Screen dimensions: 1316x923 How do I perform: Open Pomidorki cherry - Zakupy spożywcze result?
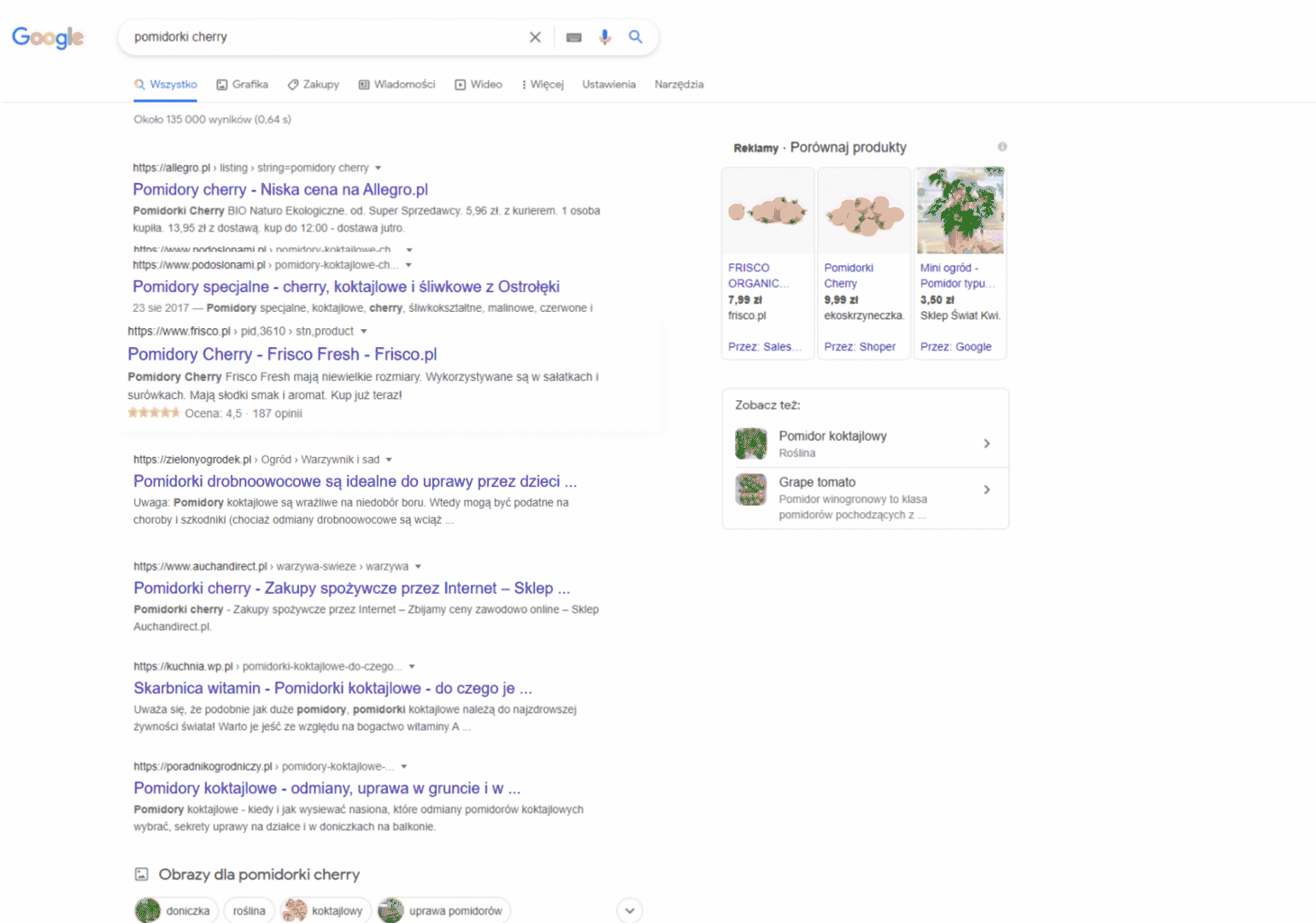pos(351,589)
